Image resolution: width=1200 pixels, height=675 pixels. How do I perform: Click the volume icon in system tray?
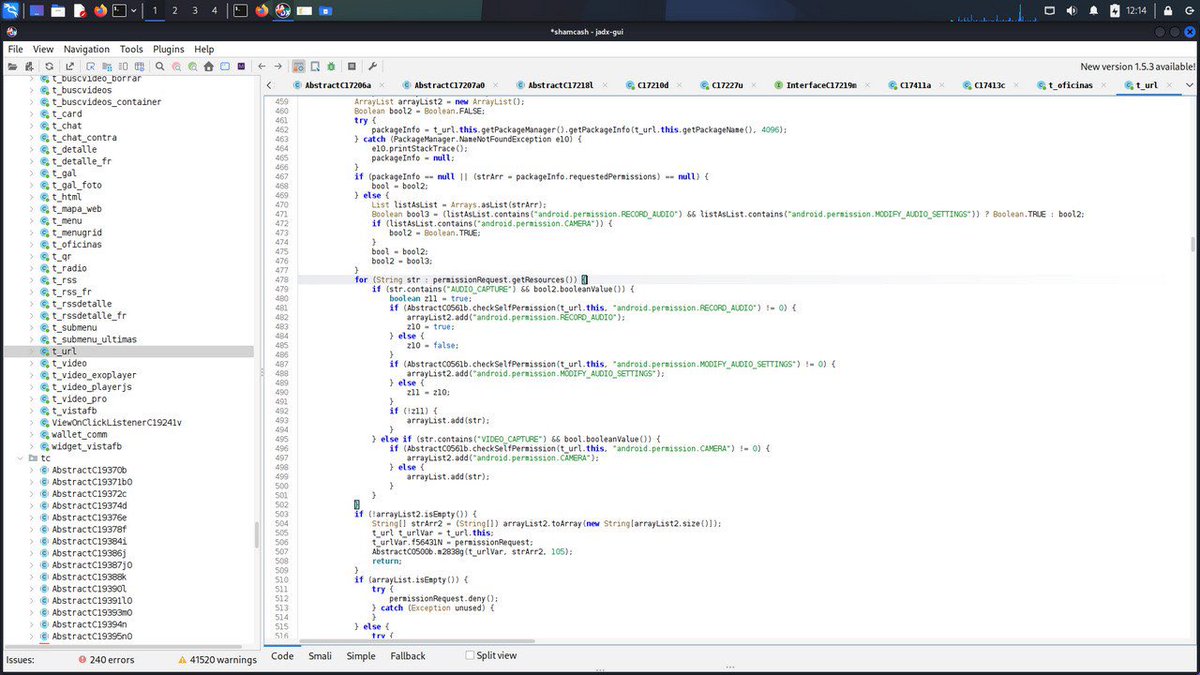tap(1072, 11)
